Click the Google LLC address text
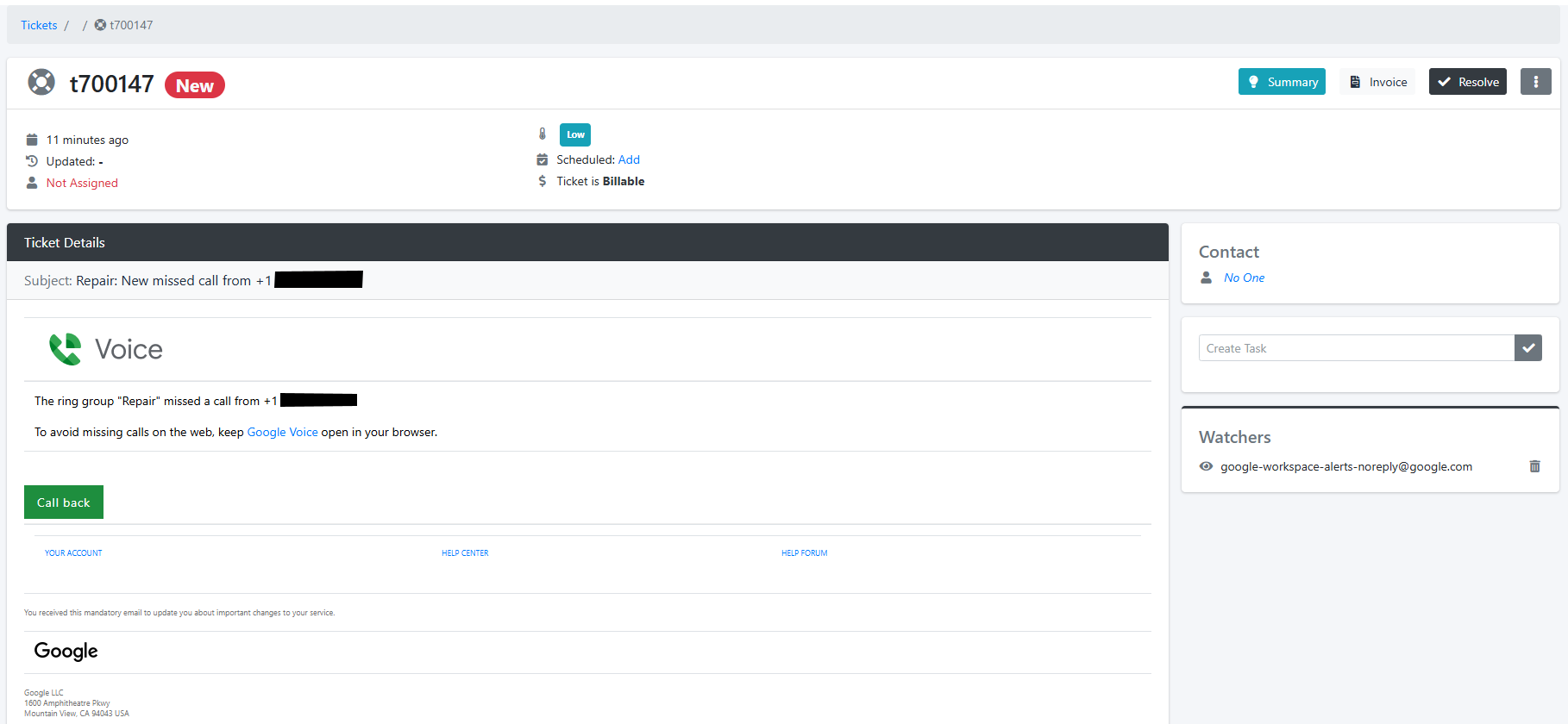 77,703
